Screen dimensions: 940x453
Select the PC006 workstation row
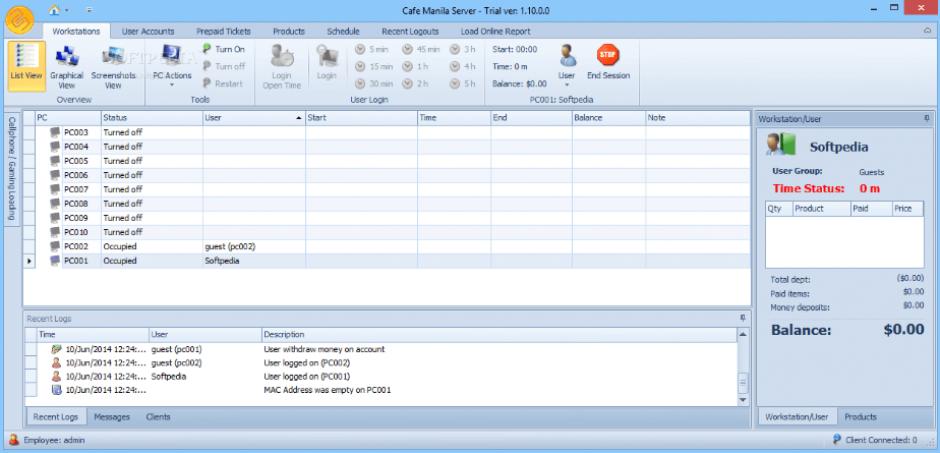[387, 175]
